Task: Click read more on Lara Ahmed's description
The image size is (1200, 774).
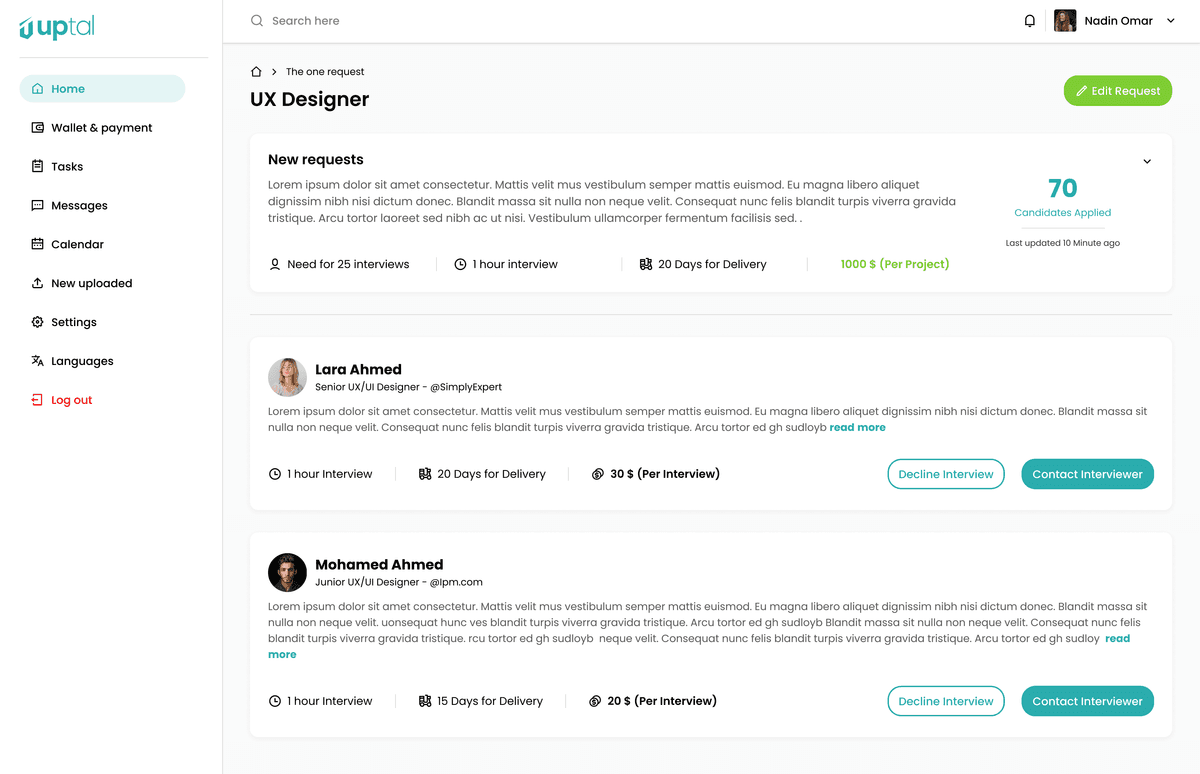Action: (x=857, y=427)
